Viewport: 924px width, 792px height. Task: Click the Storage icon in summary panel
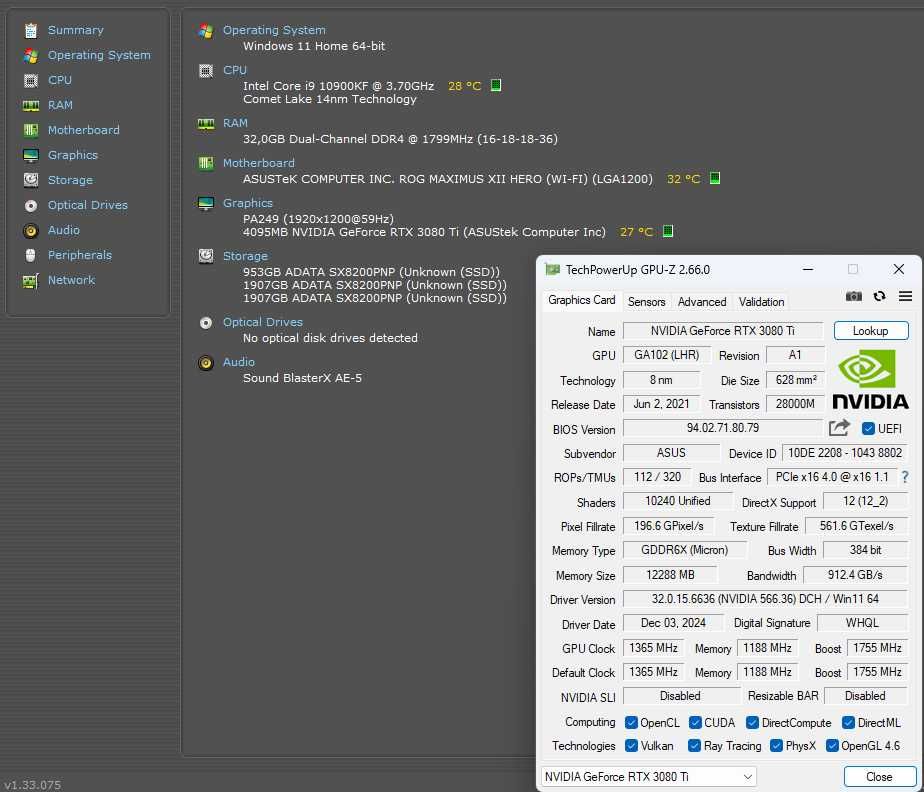pos(206,256)
